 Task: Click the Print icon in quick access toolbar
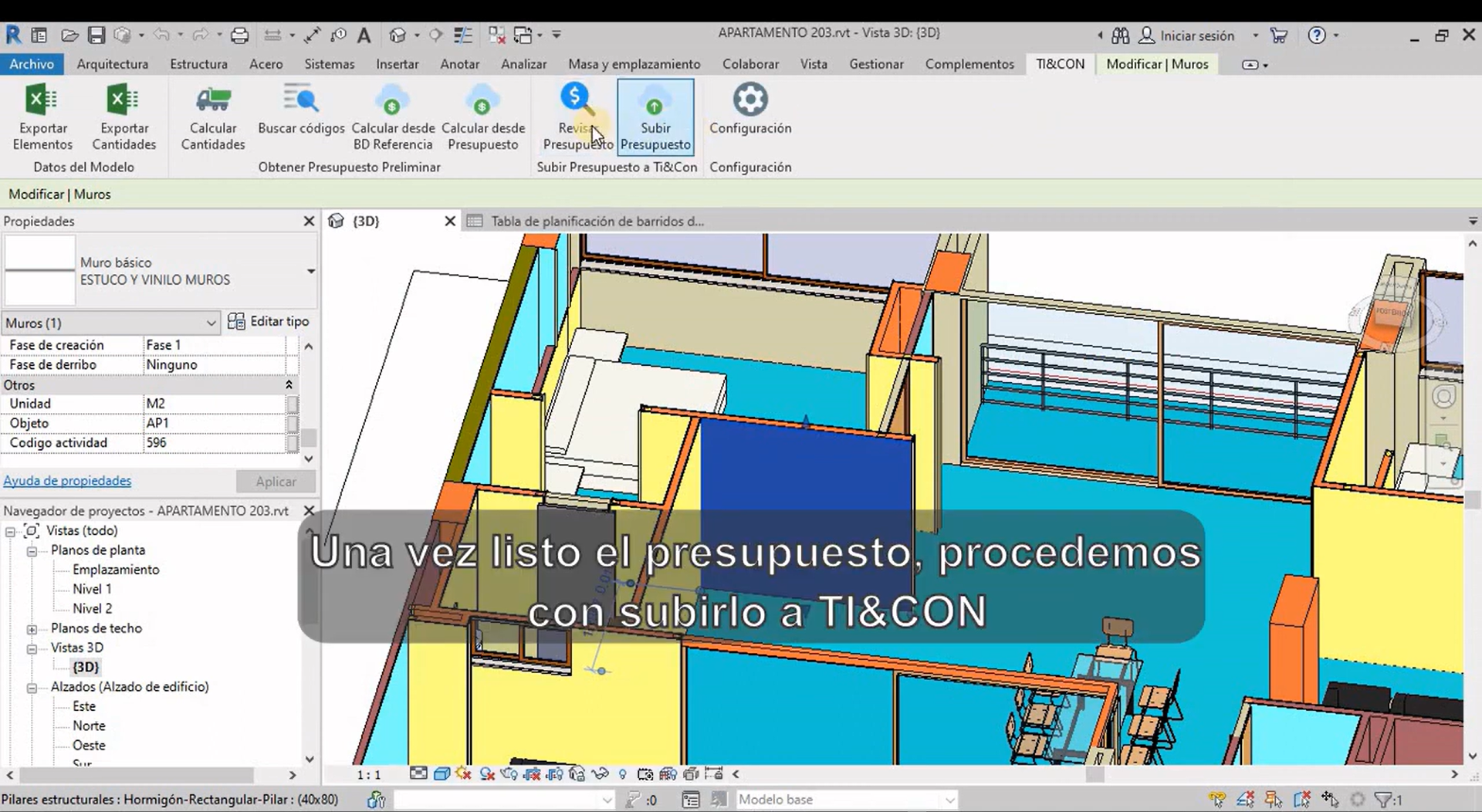click(x=240, y=35)
